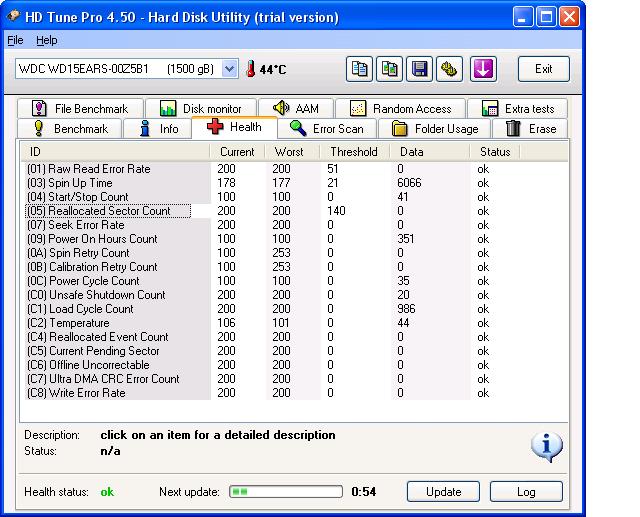Click the 44°C temperature reading

273,69
